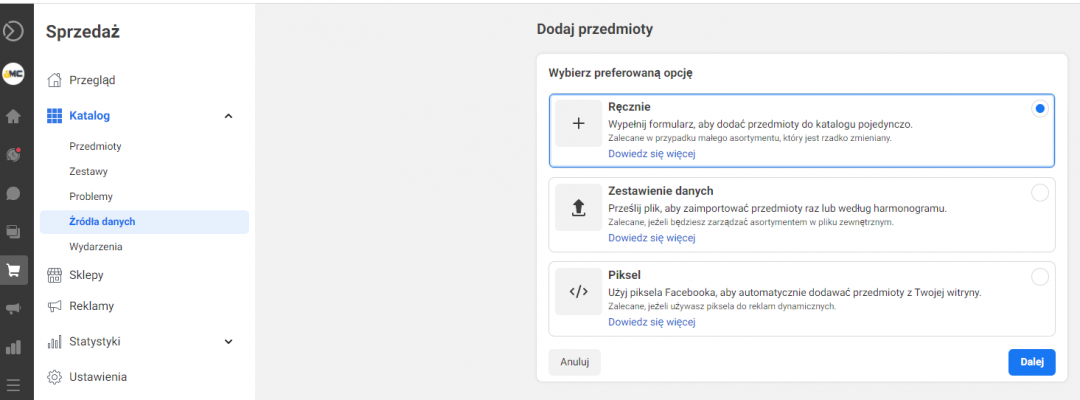
Task: Click the notification icon with the red dot
Action: tap(14, 154)
